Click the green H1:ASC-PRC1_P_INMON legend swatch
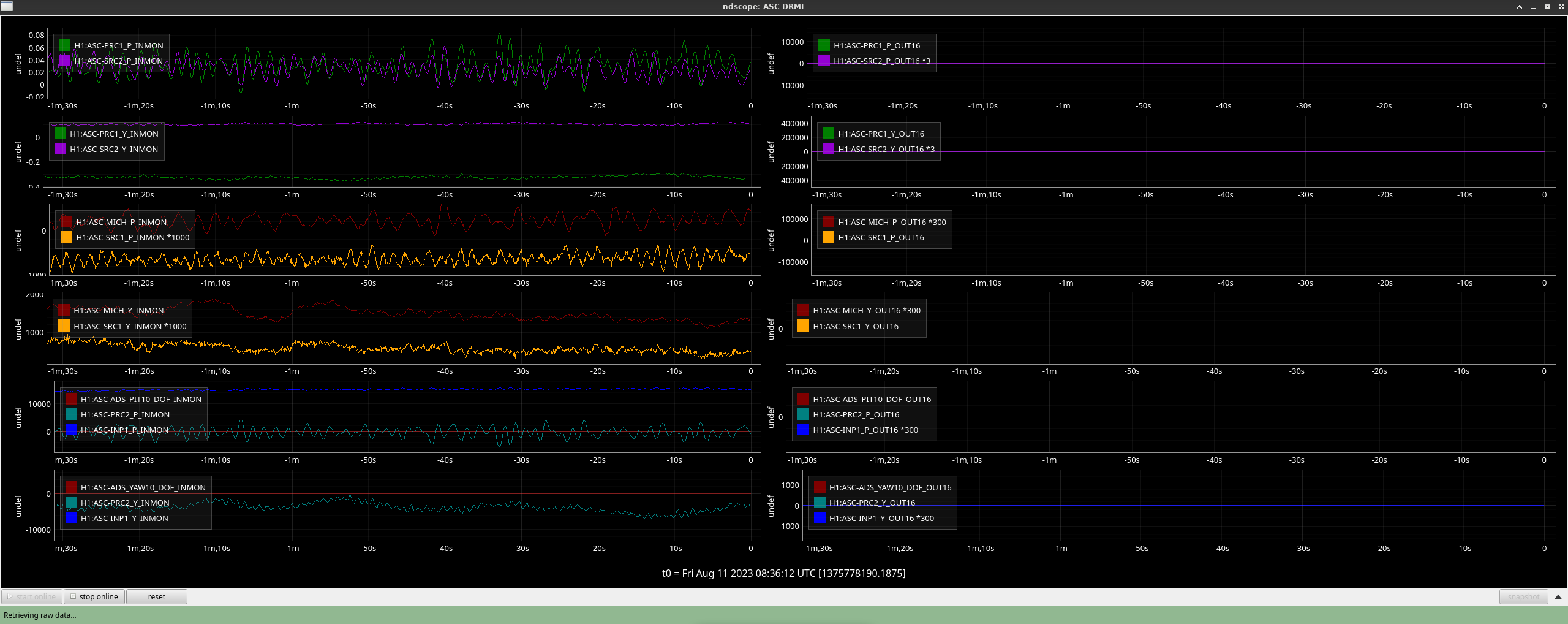 pyautogui.click(x=64, y=45)
